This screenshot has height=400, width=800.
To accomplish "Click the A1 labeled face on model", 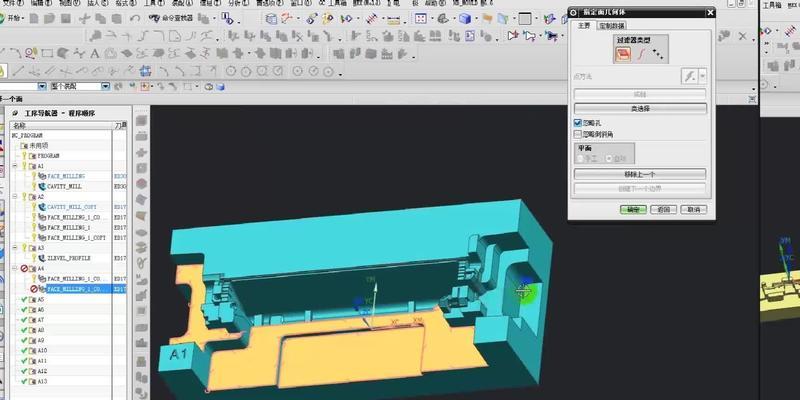I will click(178, 355).
